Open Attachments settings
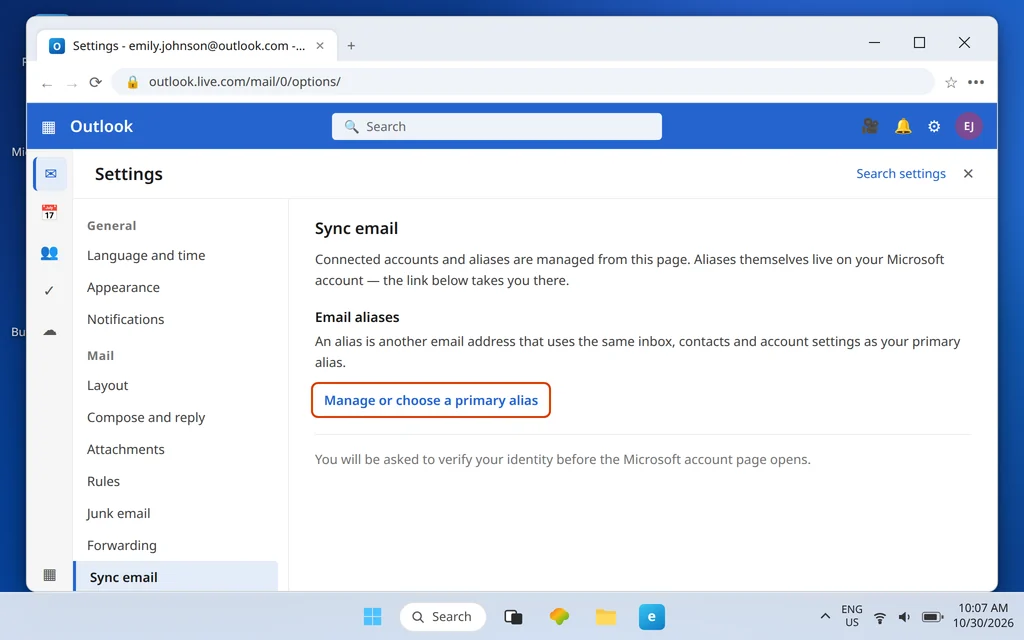 coord(125,449)
